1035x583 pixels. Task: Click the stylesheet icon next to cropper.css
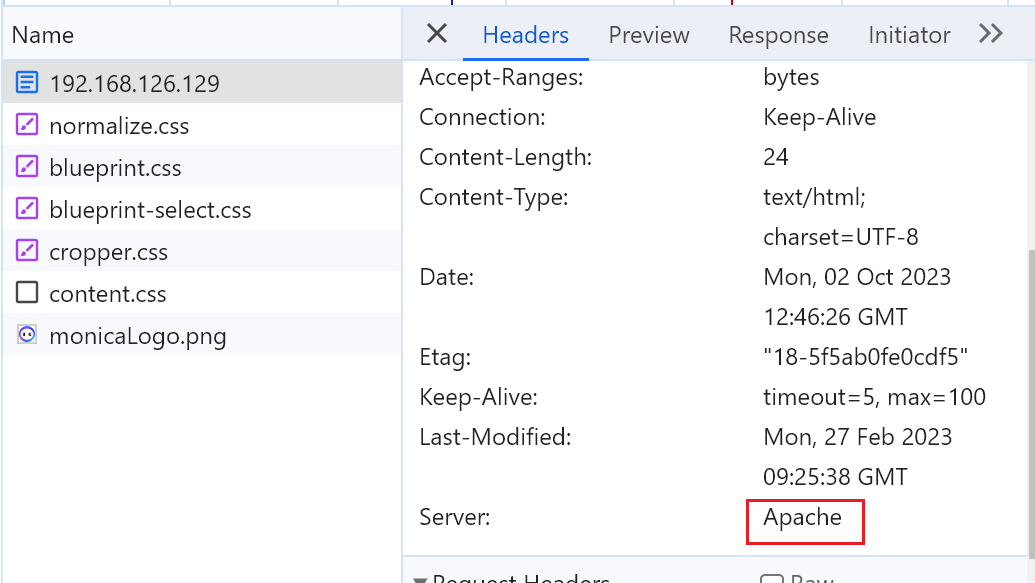(x=27, y=251)
